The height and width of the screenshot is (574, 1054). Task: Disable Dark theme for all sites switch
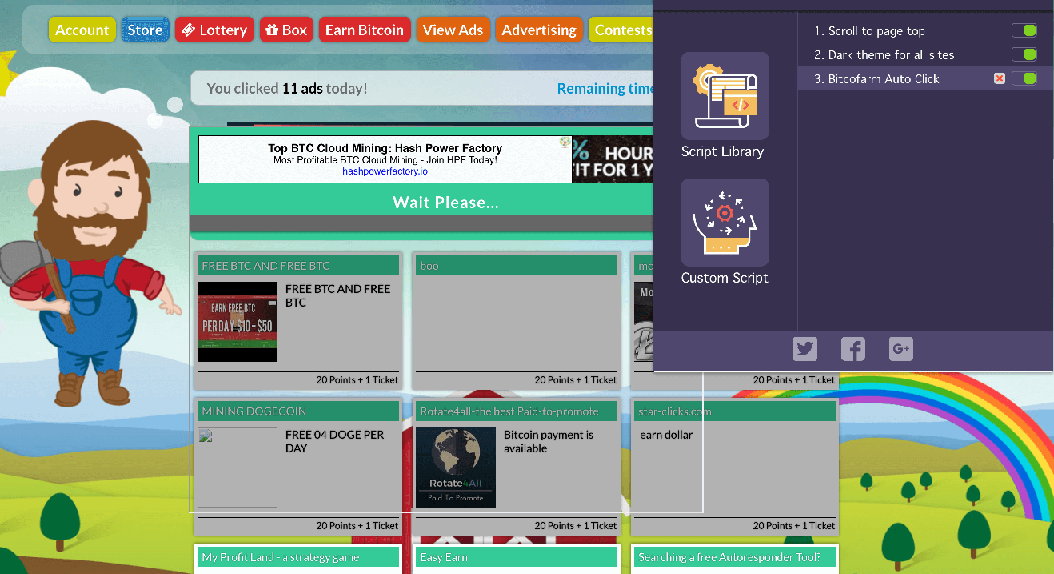point(1024,55)
